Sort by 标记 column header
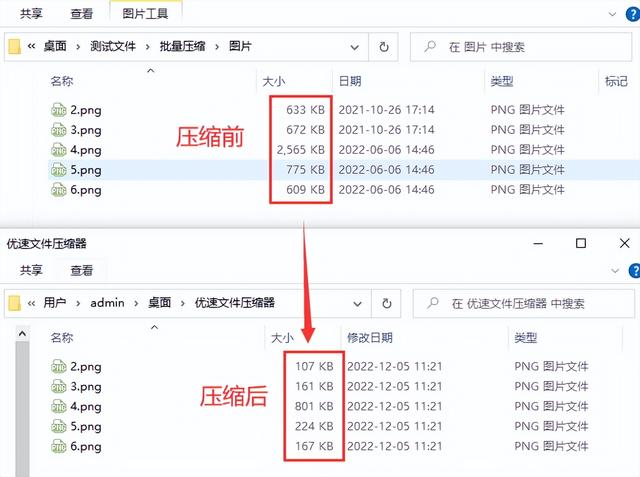This screenshot has height=477, width=640. point(616,81)
